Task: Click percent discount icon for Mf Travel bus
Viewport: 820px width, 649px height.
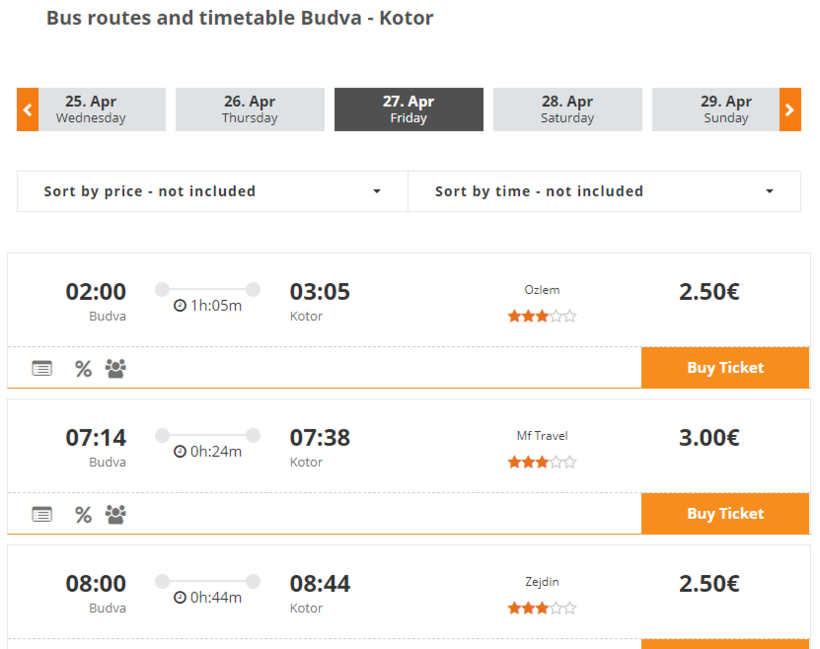Action: (83, 515)
